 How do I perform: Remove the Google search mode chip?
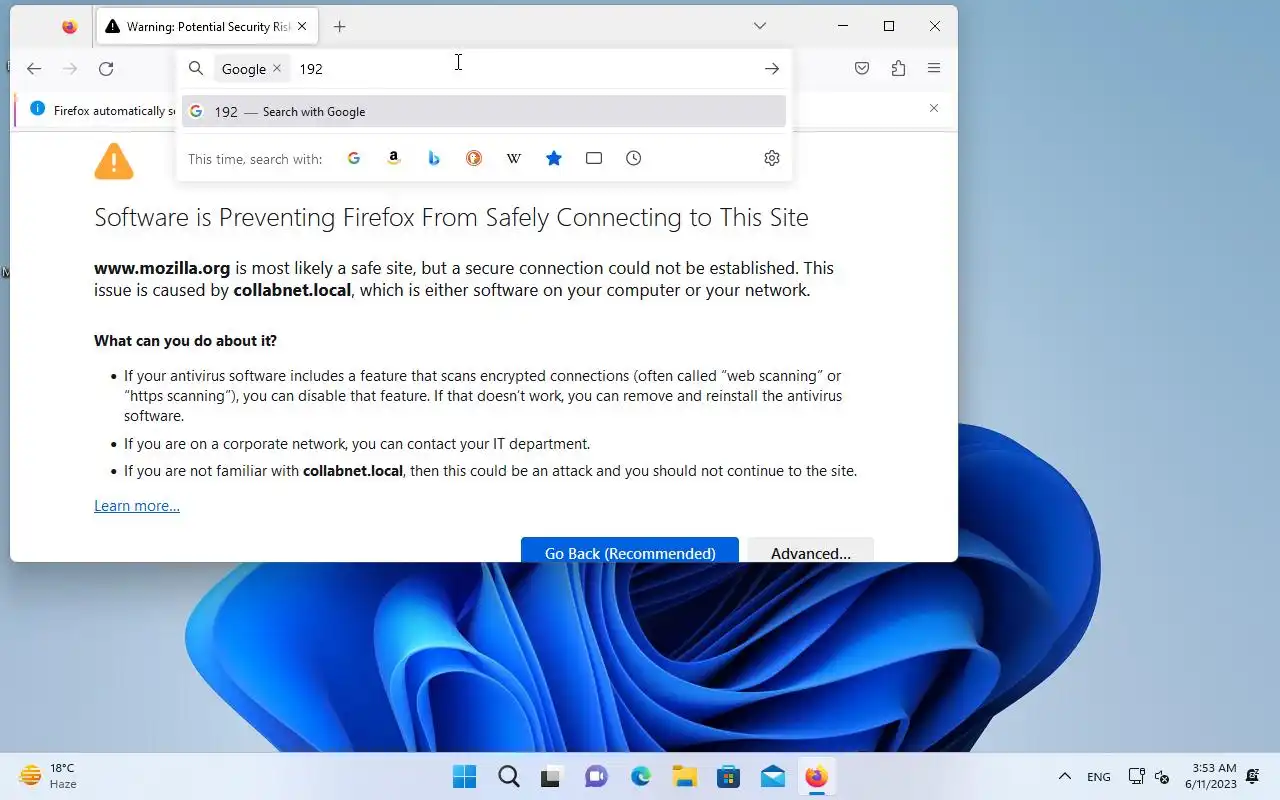[x=277, y=69]
